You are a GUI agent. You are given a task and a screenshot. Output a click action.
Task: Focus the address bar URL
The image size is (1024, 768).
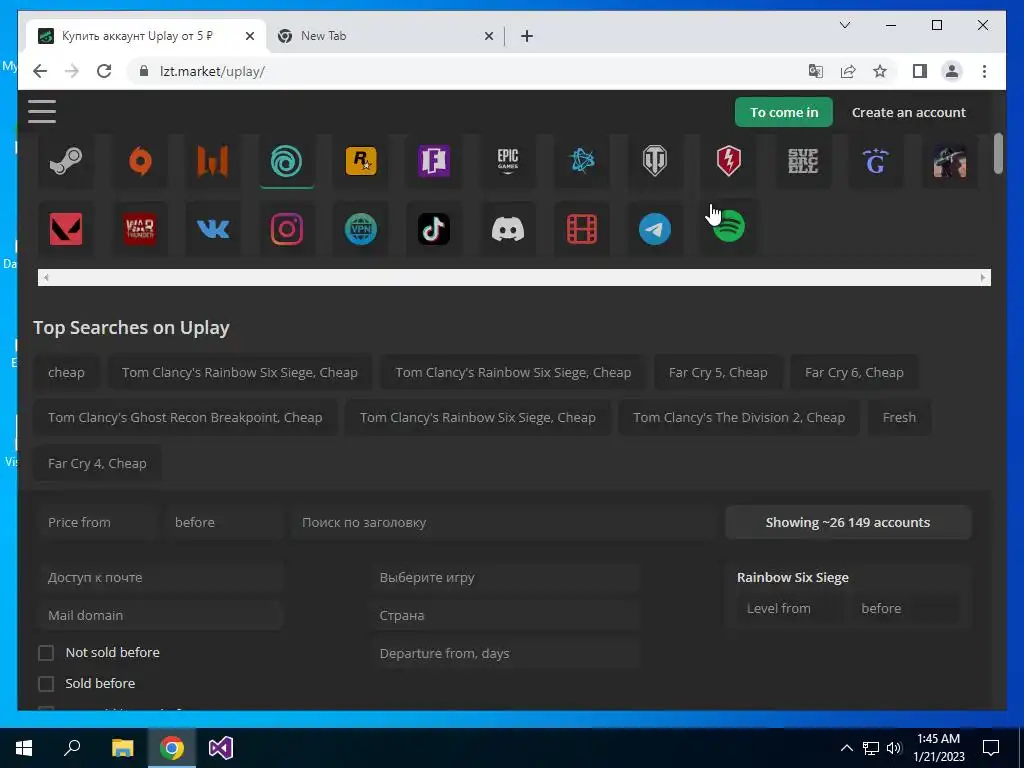pos(212,71)
